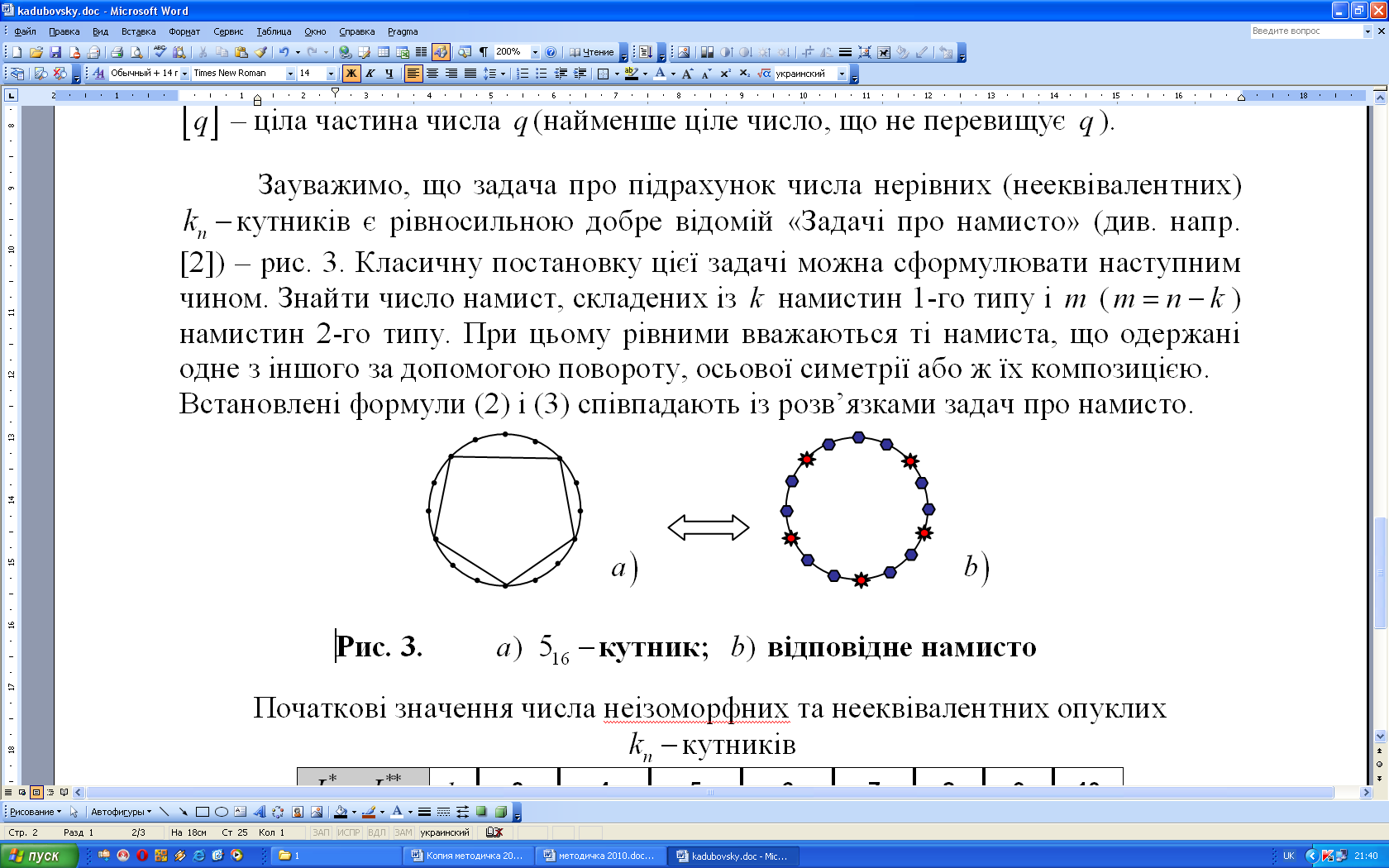Image resolution: width=1389 pixels, height=868 pixels.
Task: Click the Print icon
Action: (x=117, y=52)
